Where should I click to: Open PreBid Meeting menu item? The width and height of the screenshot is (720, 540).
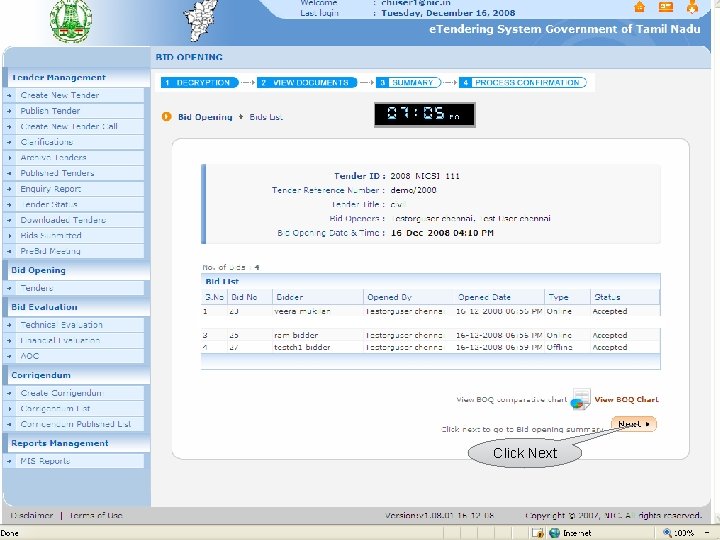50,251
